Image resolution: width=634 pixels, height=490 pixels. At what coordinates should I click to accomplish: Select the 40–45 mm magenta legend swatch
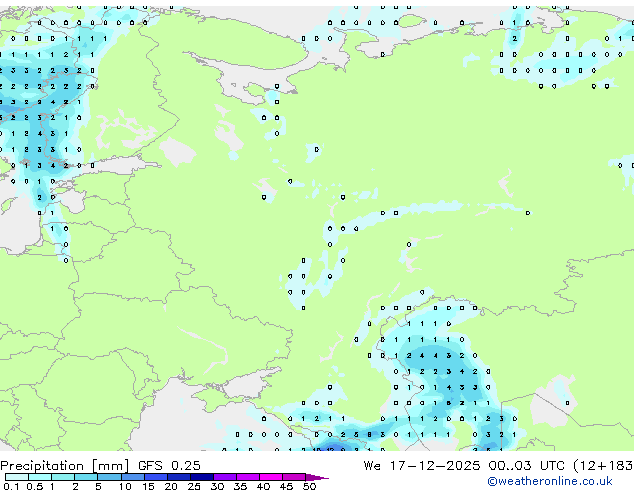tap(271, 477)
